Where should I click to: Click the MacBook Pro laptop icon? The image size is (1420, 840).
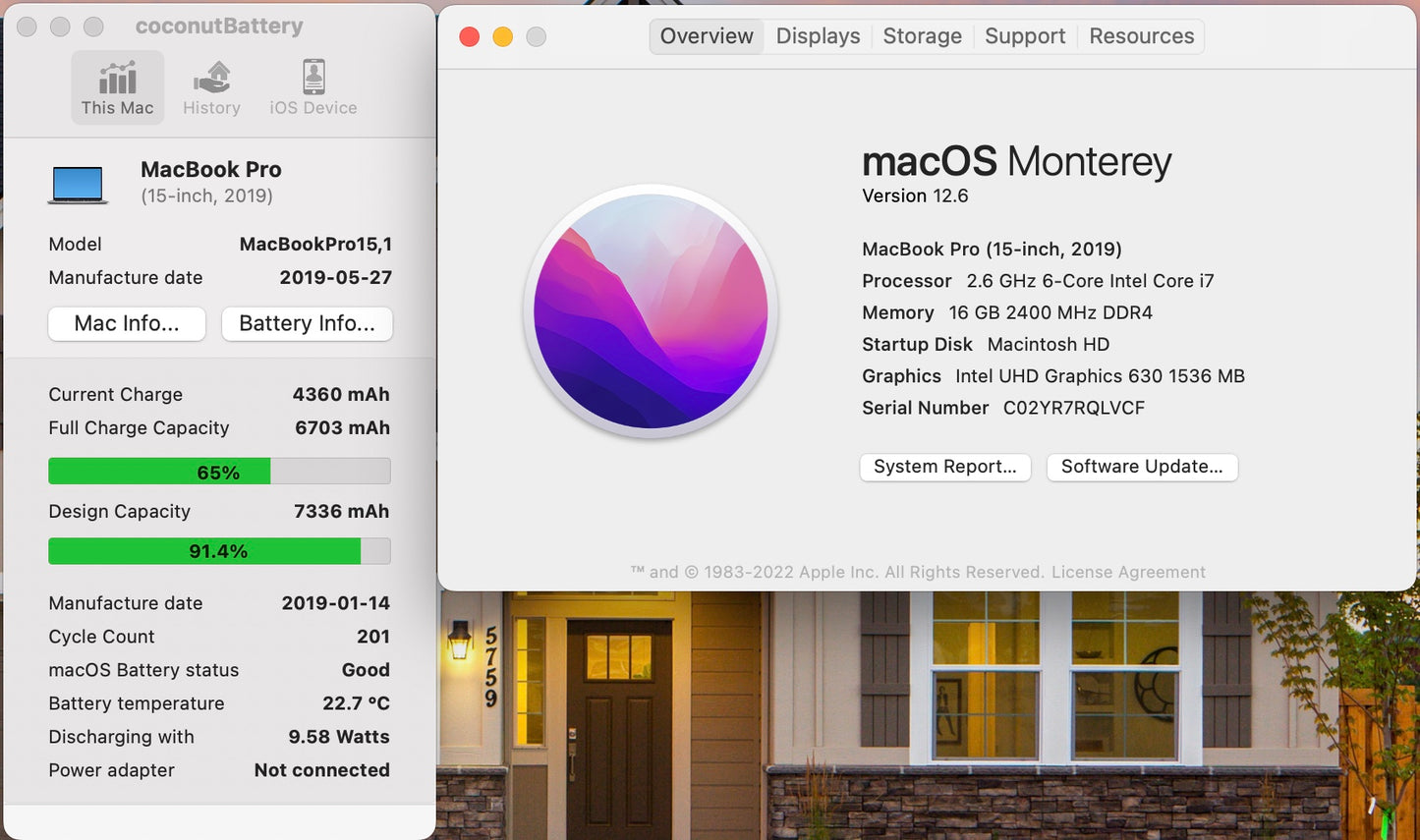[78, 184]
